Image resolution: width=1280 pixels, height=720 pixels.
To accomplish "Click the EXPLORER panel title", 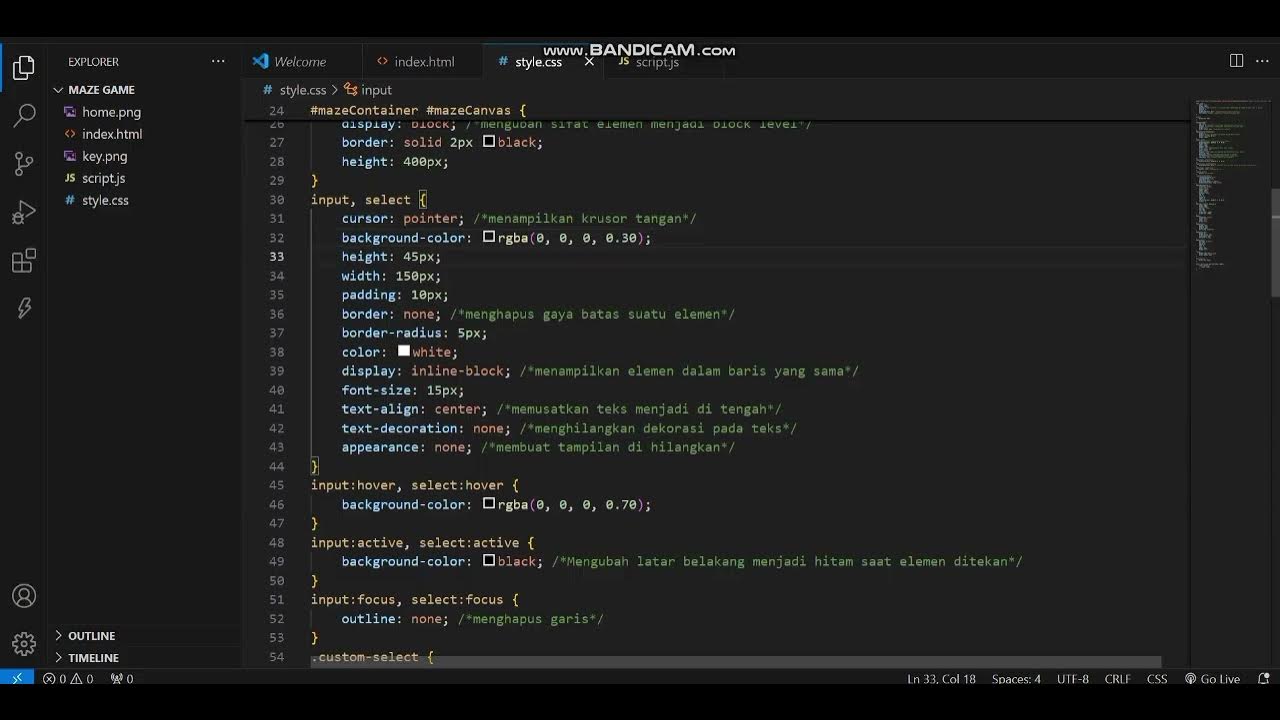I will [x=93, y=62].
